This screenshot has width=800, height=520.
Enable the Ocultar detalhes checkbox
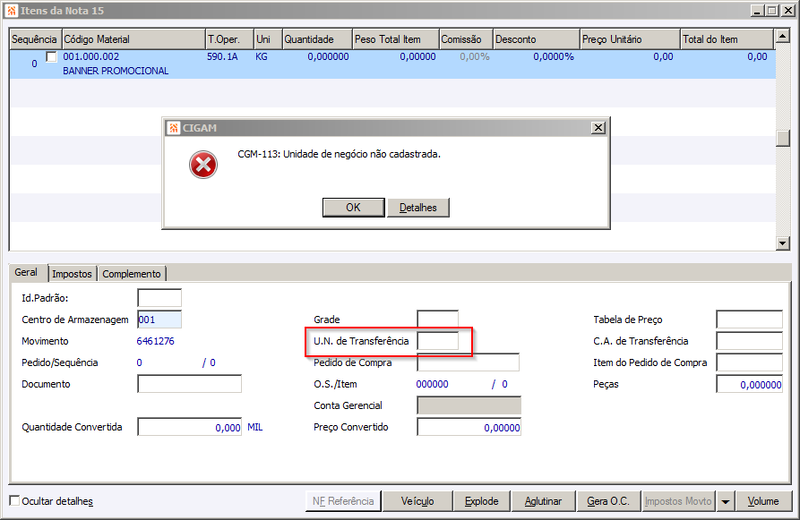point(15,501)
